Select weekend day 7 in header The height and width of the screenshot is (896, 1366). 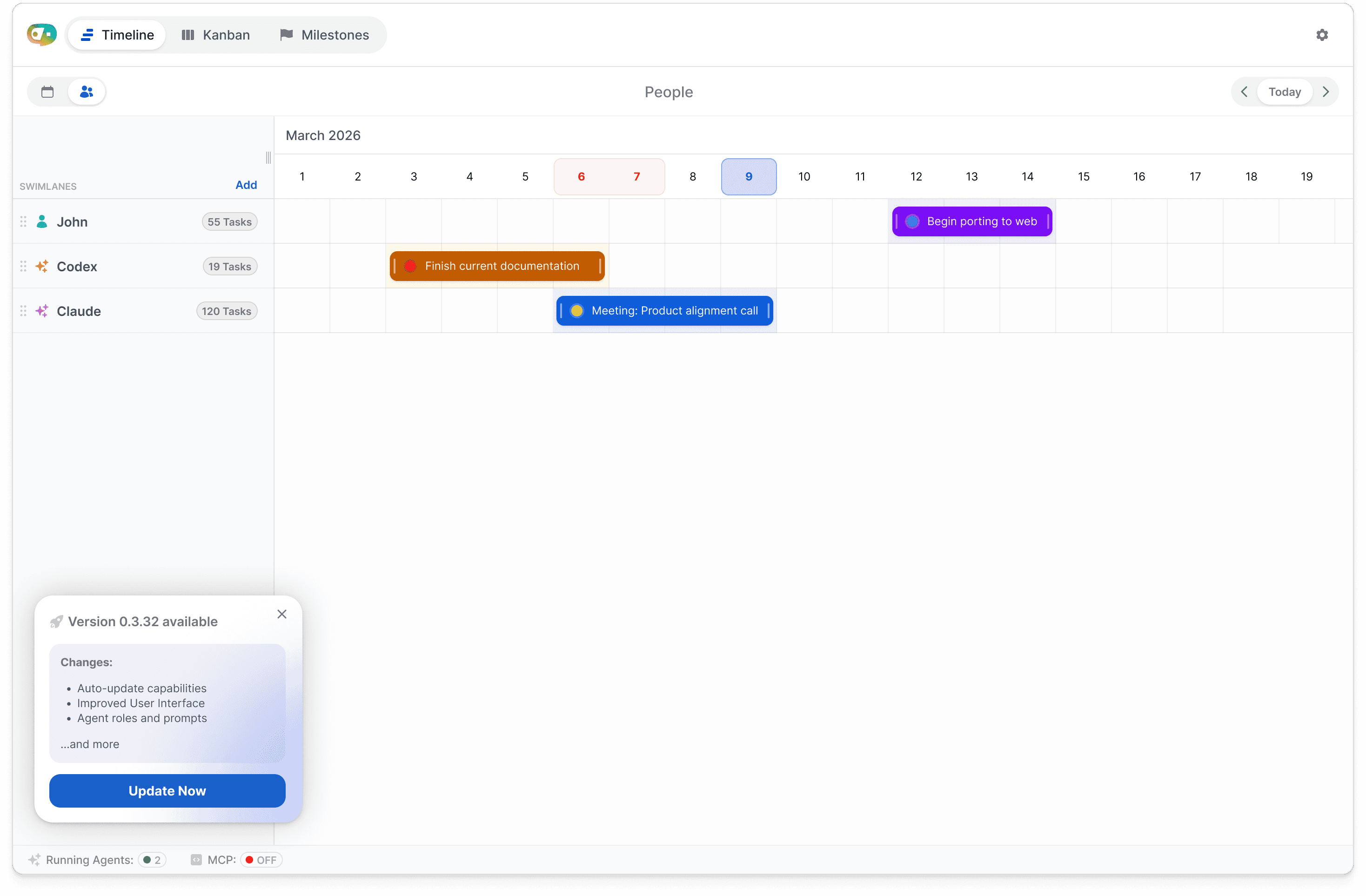point(636,177)
